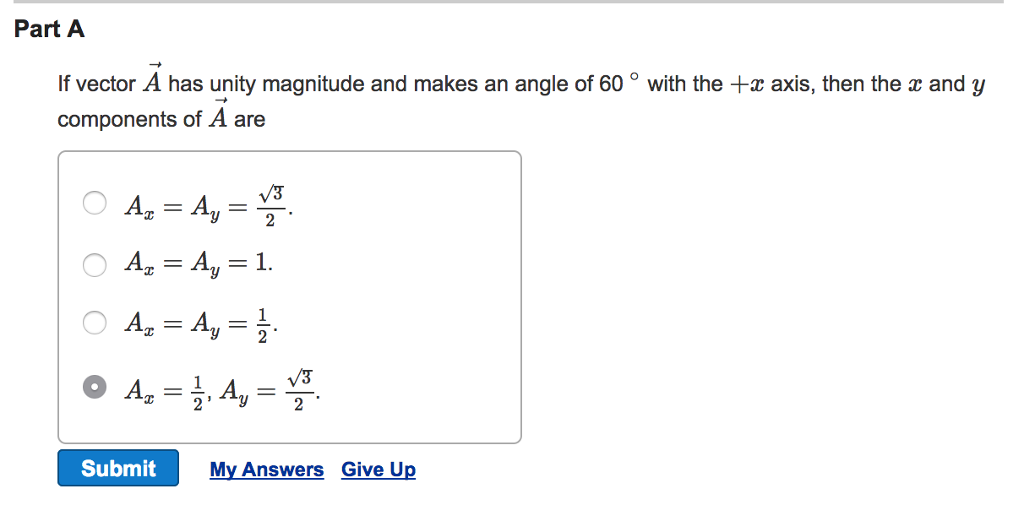The image size is (1024, 505).
Task: Click the vector A symbol after 'components of'
Action: tap(219, 114)
